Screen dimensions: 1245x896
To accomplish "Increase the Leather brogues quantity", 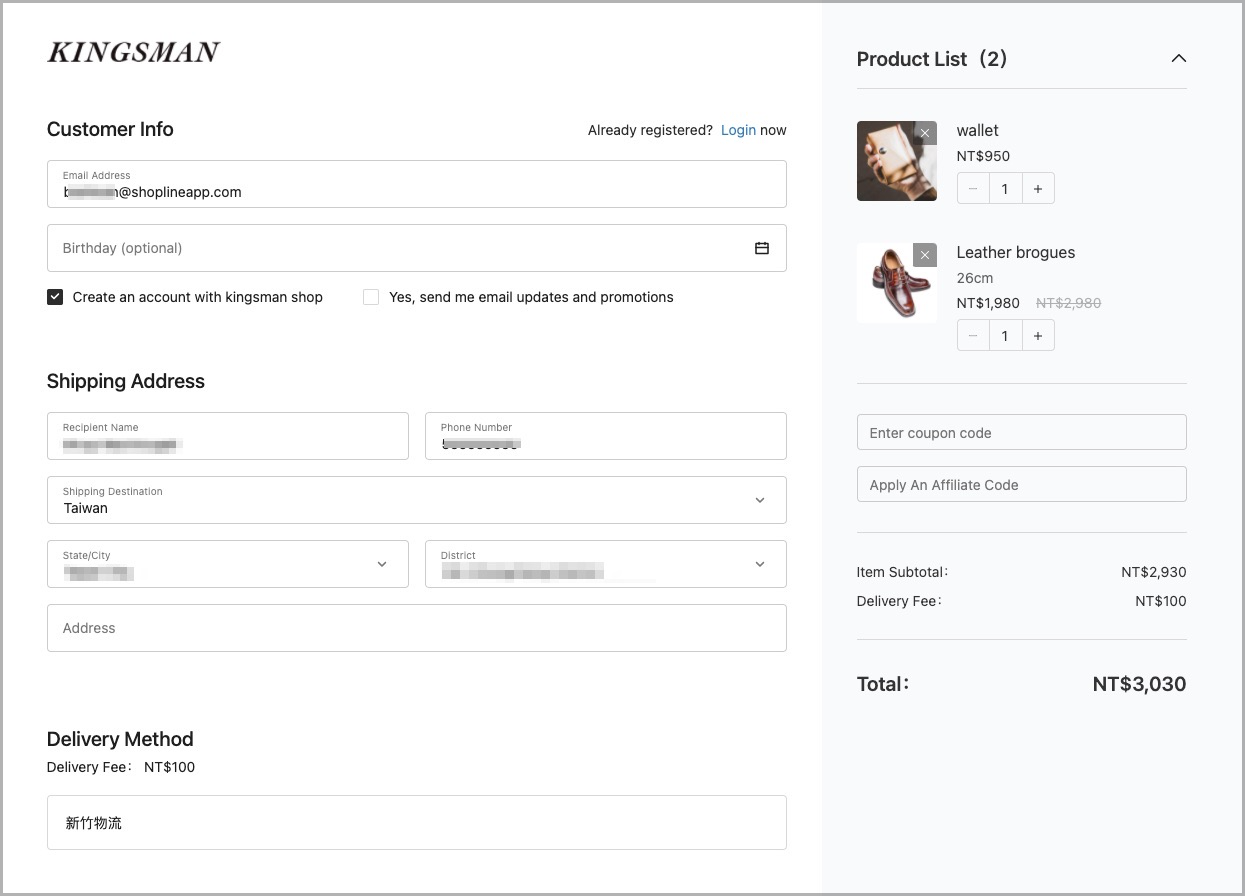I will pyautogui.click(x=1038, y=335).
